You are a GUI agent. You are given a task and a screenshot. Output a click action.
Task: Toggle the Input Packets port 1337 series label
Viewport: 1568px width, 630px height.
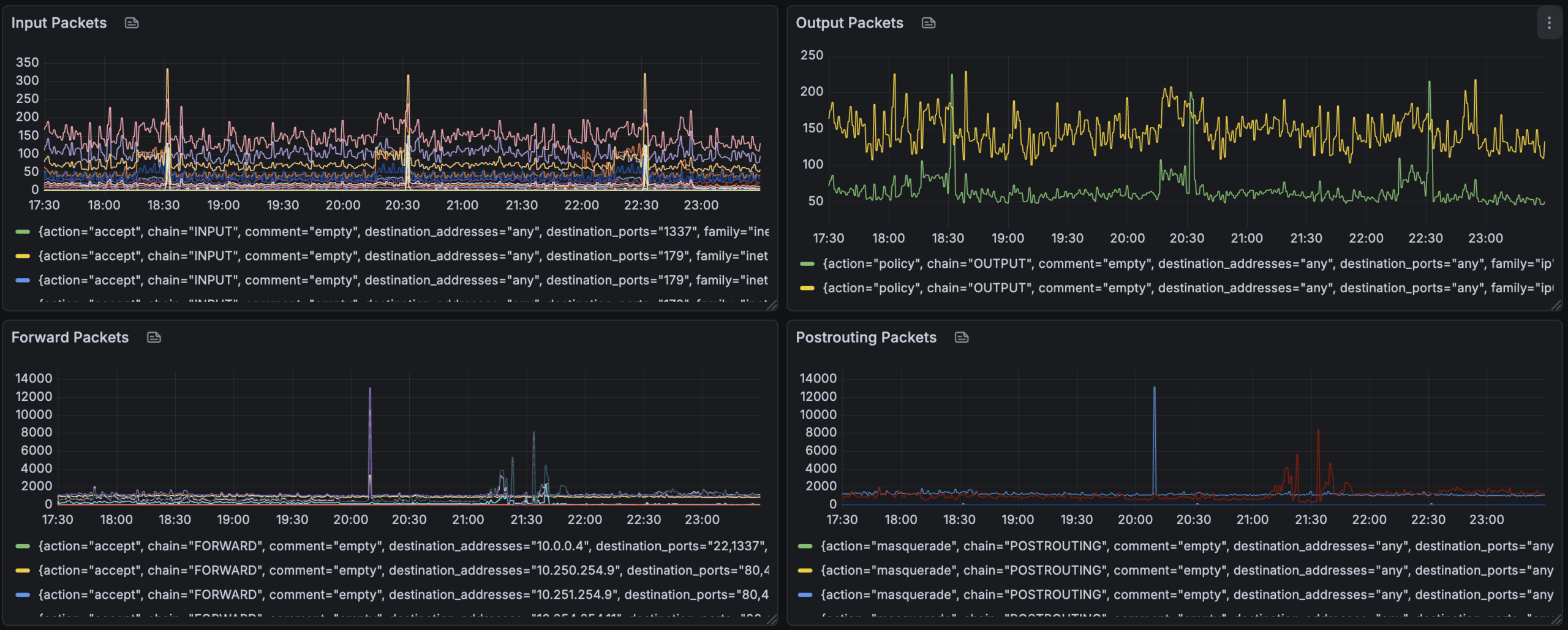click(x=403, y=232)
